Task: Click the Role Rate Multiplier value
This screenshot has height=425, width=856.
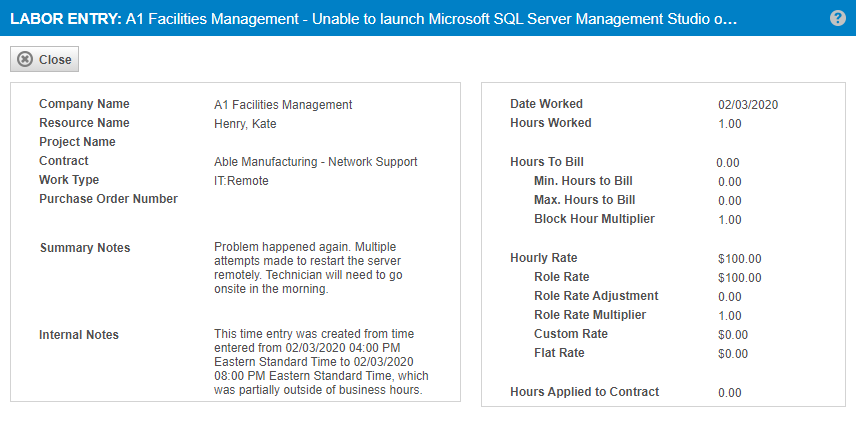Action: (730, 316)
